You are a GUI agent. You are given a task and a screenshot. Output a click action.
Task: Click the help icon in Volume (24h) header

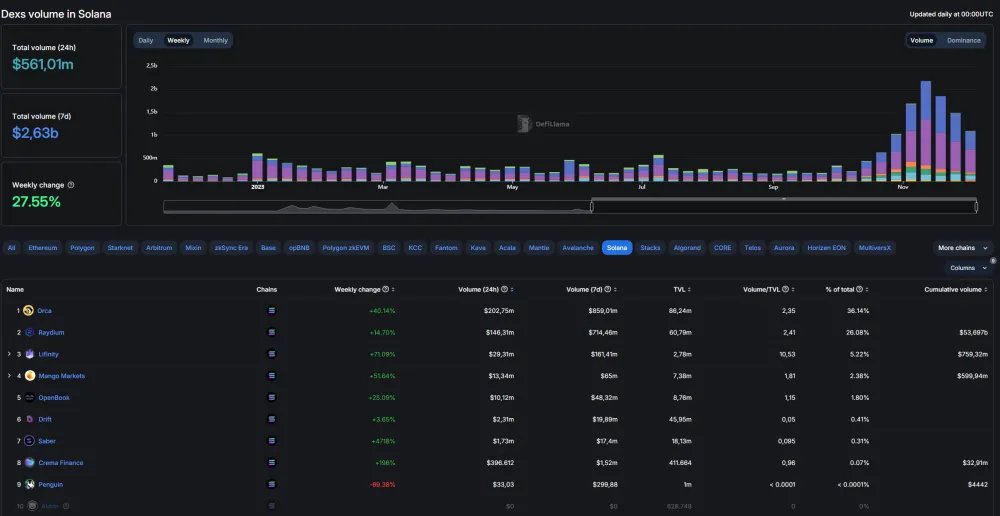pos(504,290)
